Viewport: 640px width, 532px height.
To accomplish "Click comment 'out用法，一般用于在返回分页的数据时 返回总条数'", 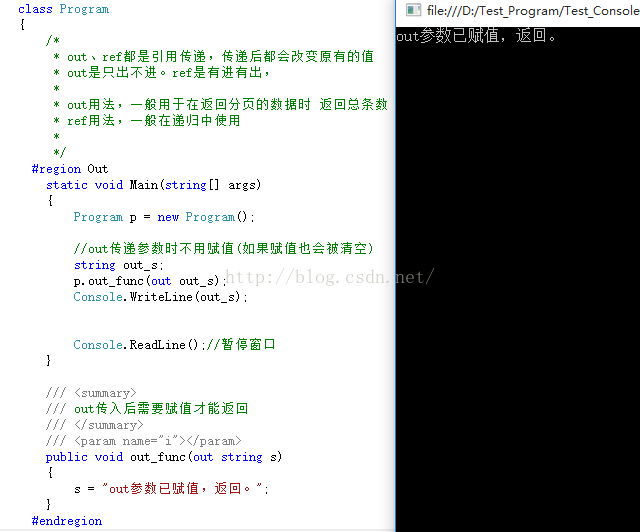I will pyautogui.click(x=227, y=105).
